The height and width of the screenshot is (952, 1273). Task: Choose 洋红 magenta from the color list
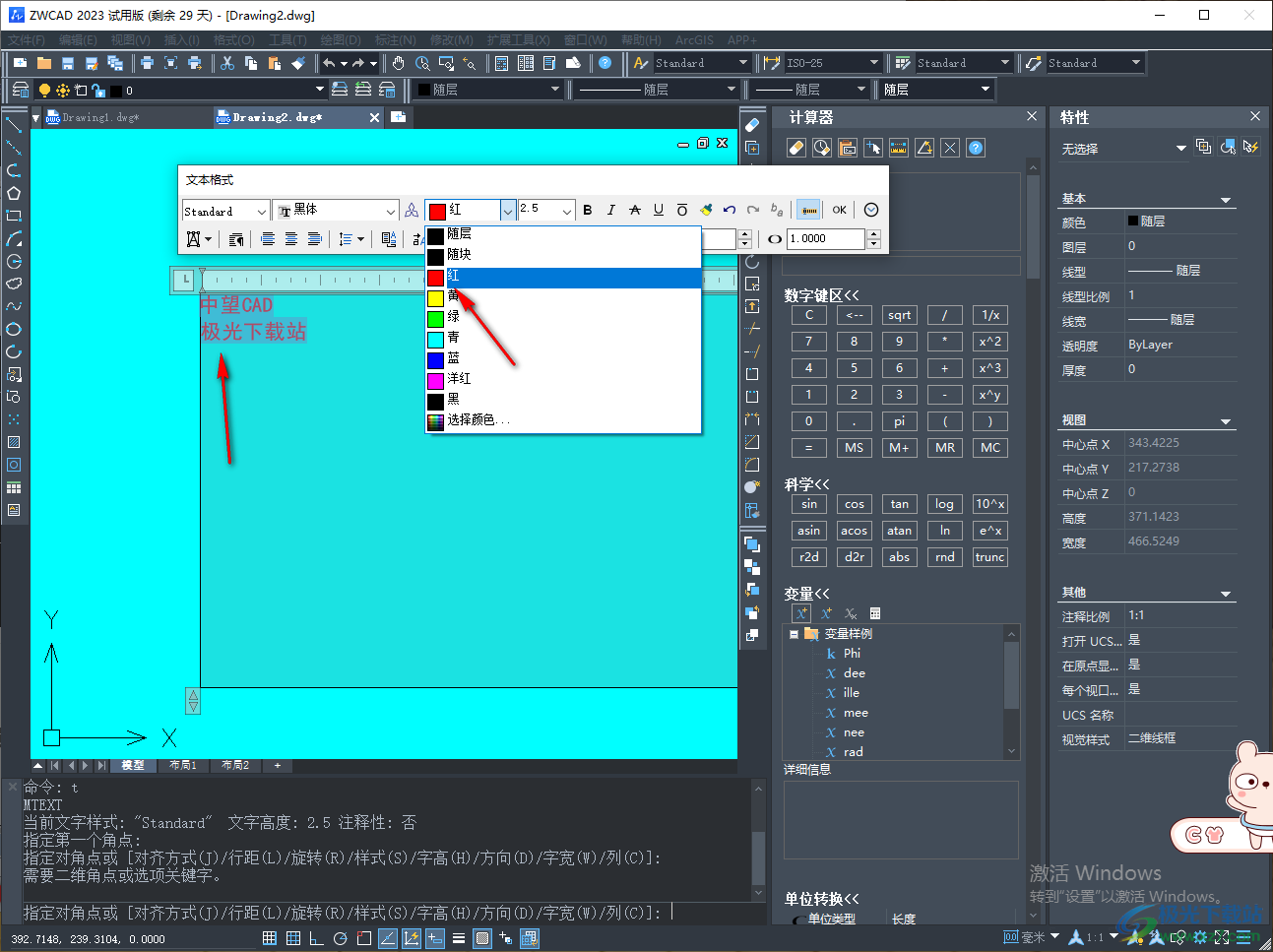pyautogui.click(x=563, y=379)
